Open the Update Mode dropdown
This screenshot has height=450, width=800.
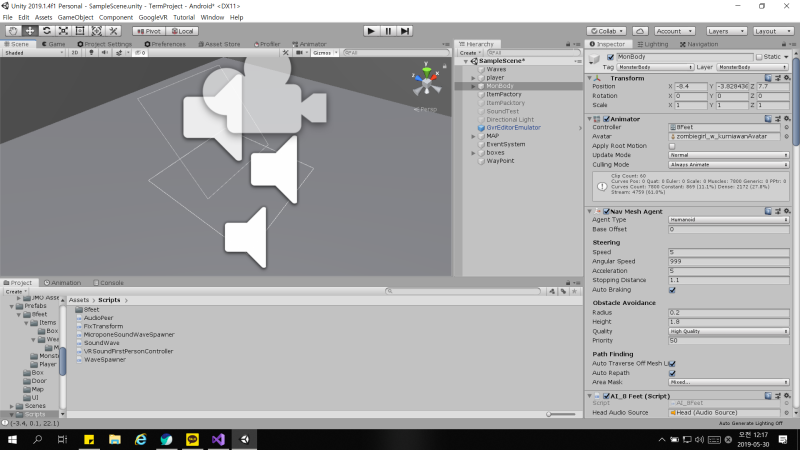pos(729,155)
